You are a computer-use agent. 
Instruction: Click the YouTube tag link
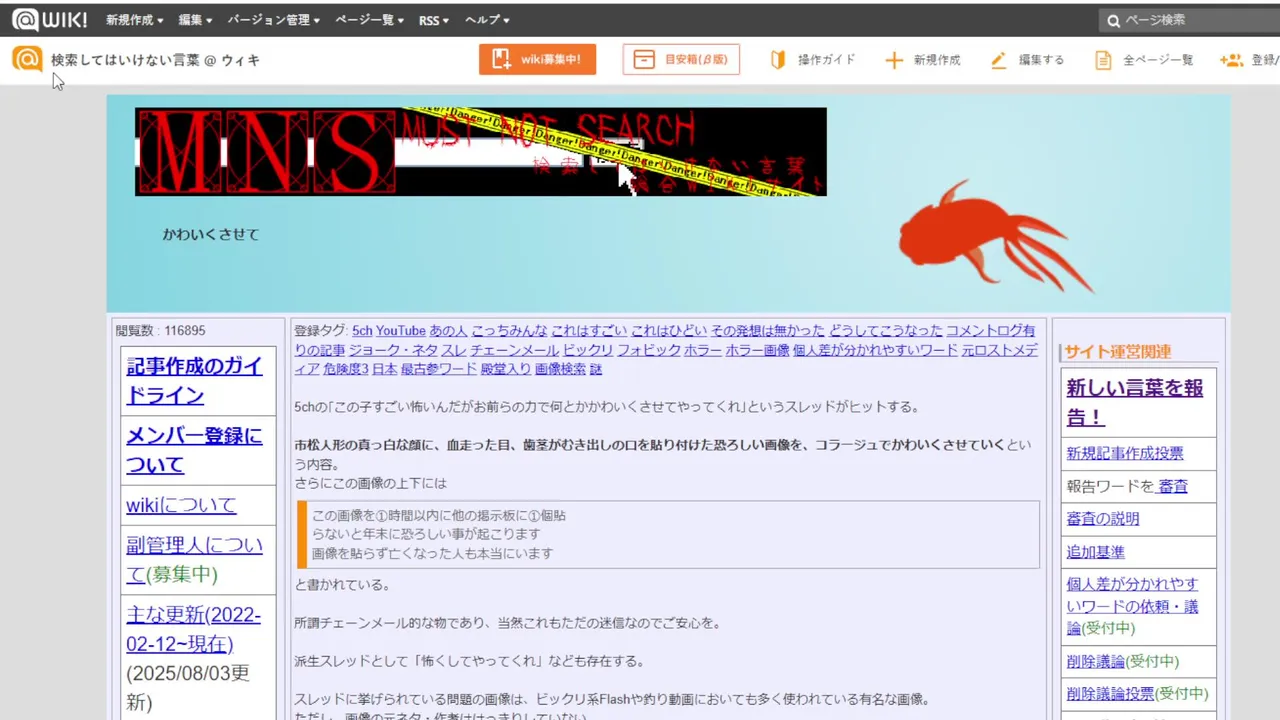tap(401, 330)
